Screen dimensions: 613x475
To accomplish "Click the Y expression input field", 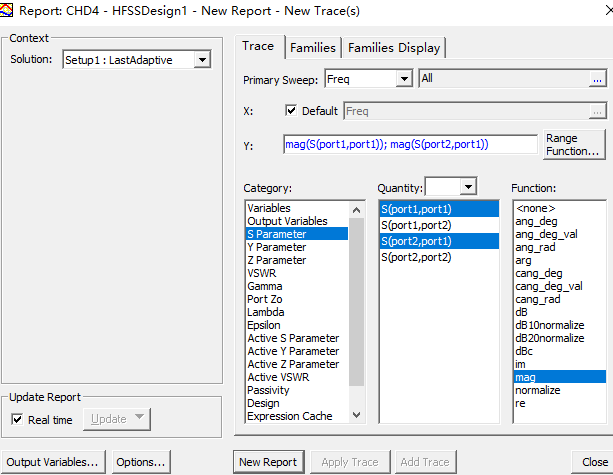I will click(x=410, y=145).
